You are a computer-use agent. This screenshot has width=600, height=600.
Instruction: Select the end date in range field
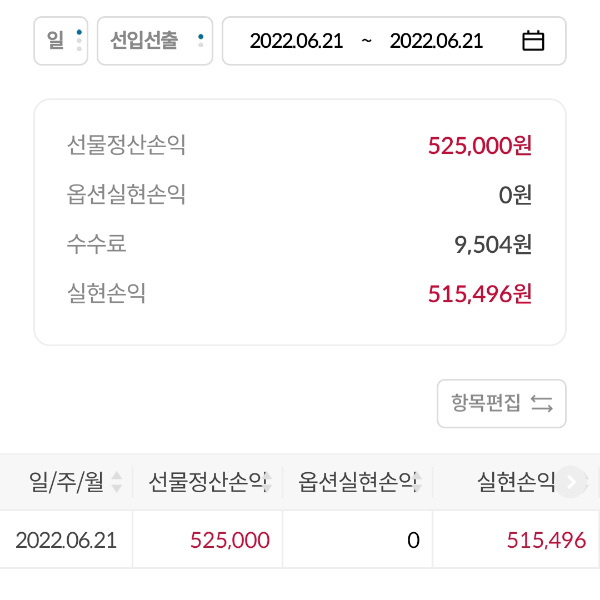coord(436,41)
